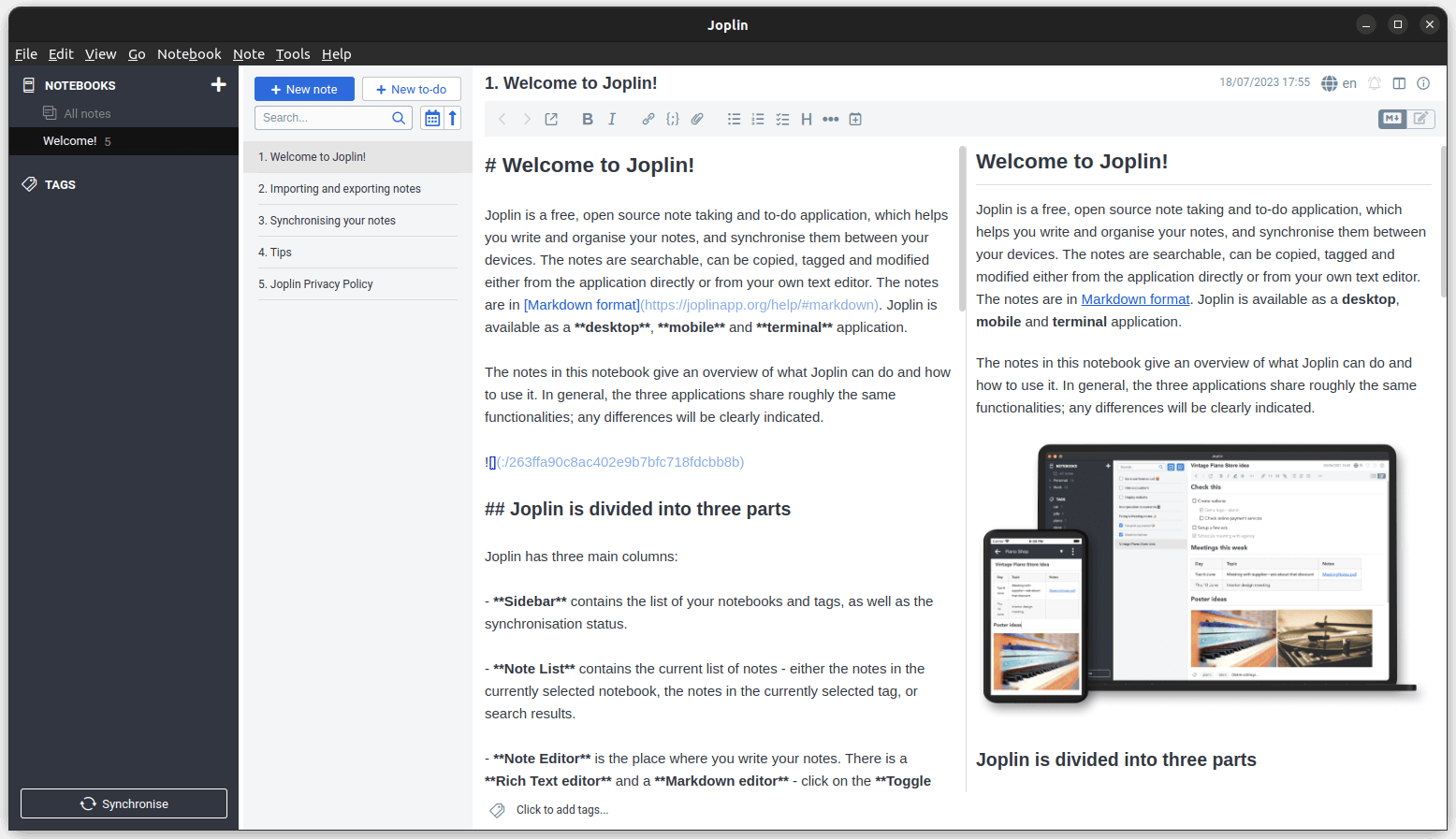
Task: Set an alarm with the bell icon
Action: coord(1375,82)
